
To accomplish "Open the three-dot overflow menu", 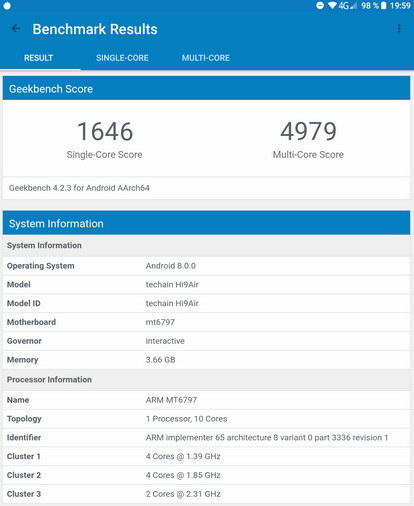I will (x=399, y=29).
